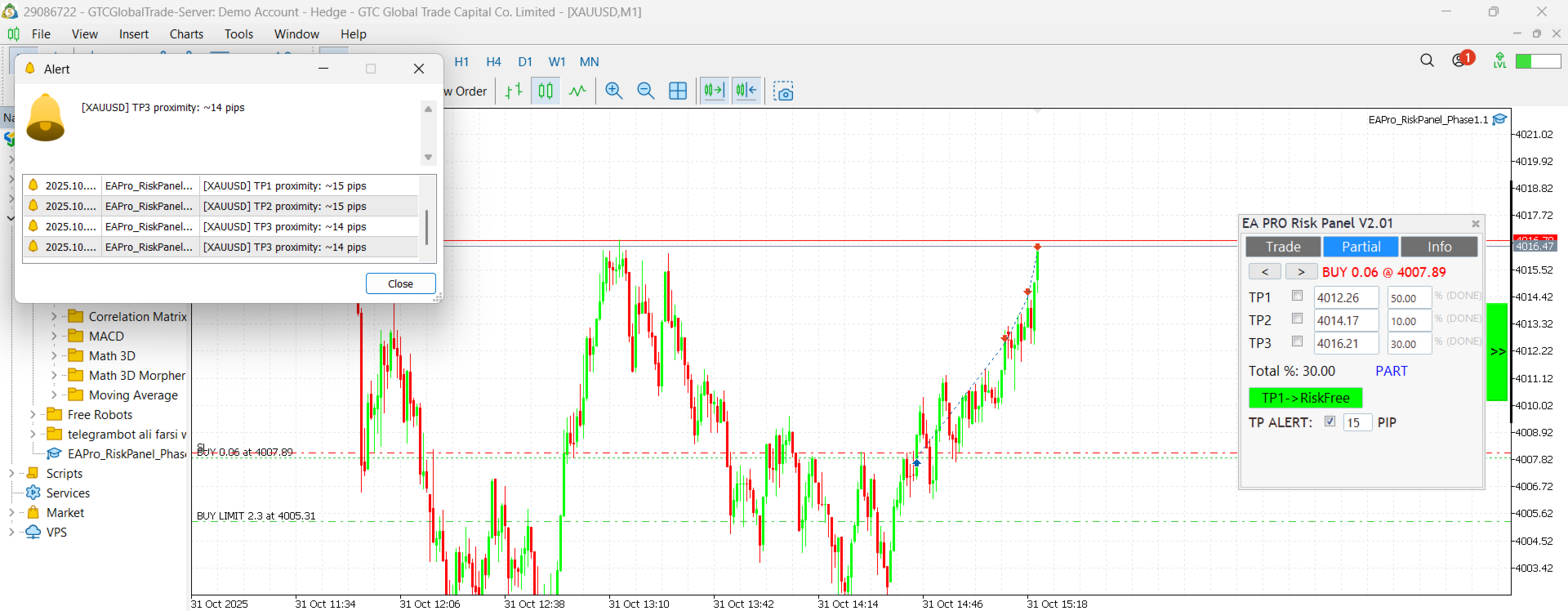Tile chart windows with grid icon

[x=678, y=91]
